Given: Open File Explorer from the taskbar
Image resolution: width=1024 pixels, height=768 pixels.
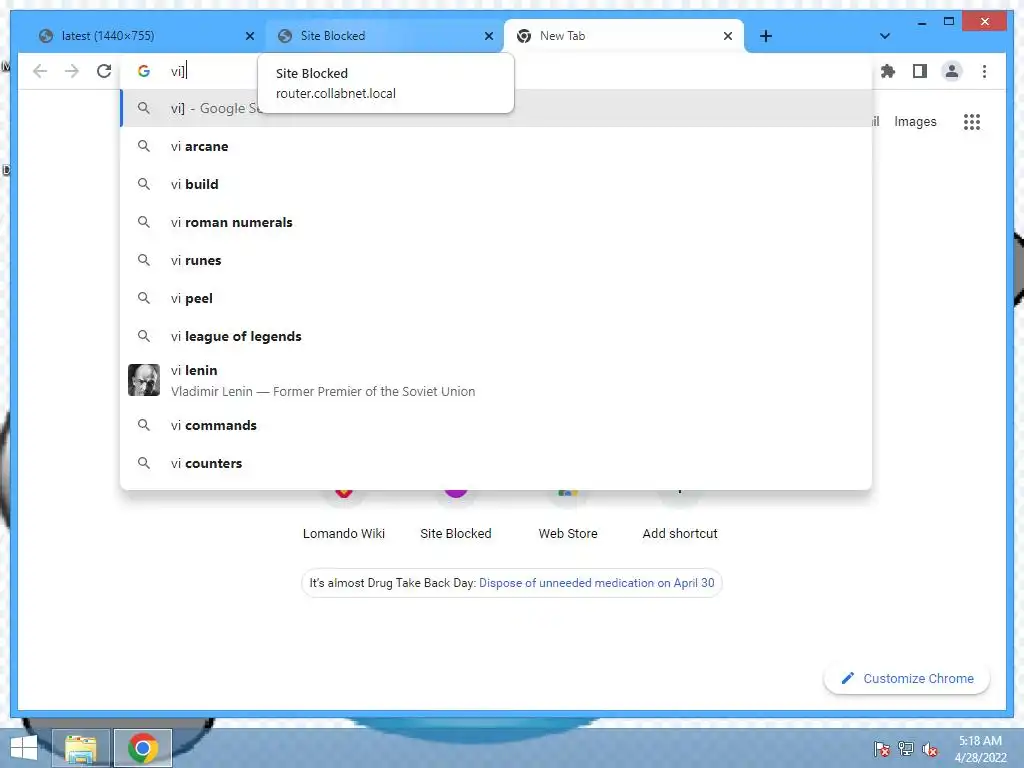Looking at the screenshot, I should click(x=81, y=748).
